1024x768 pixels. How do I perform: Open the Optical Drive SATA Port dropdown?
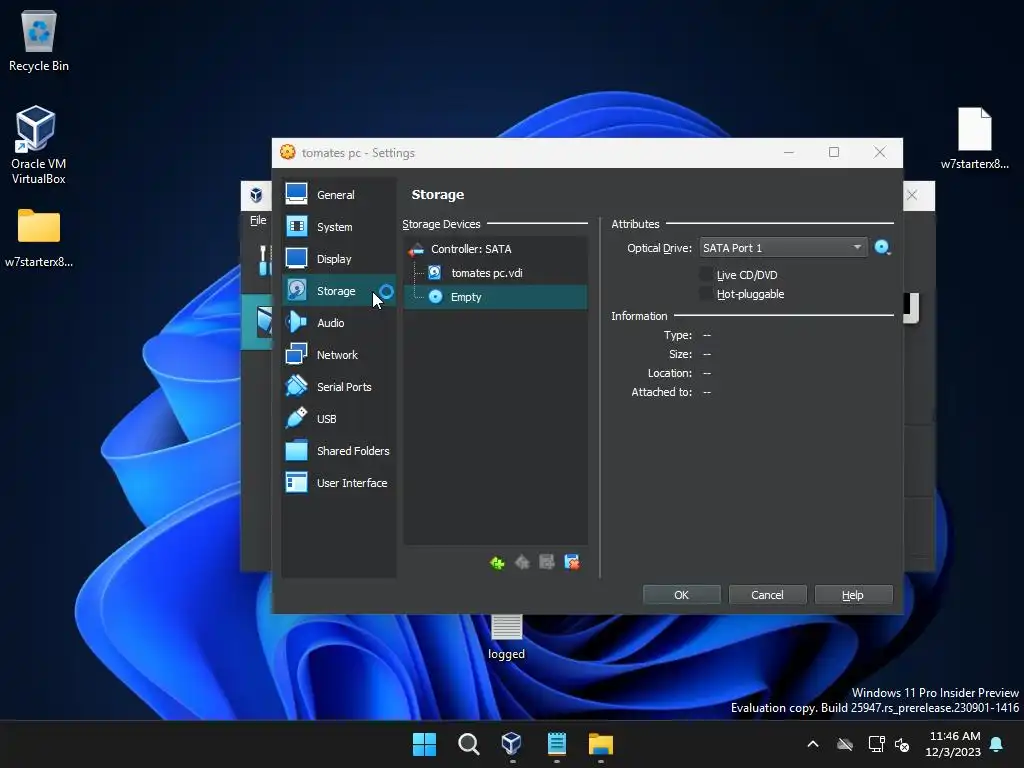point(783,248)
